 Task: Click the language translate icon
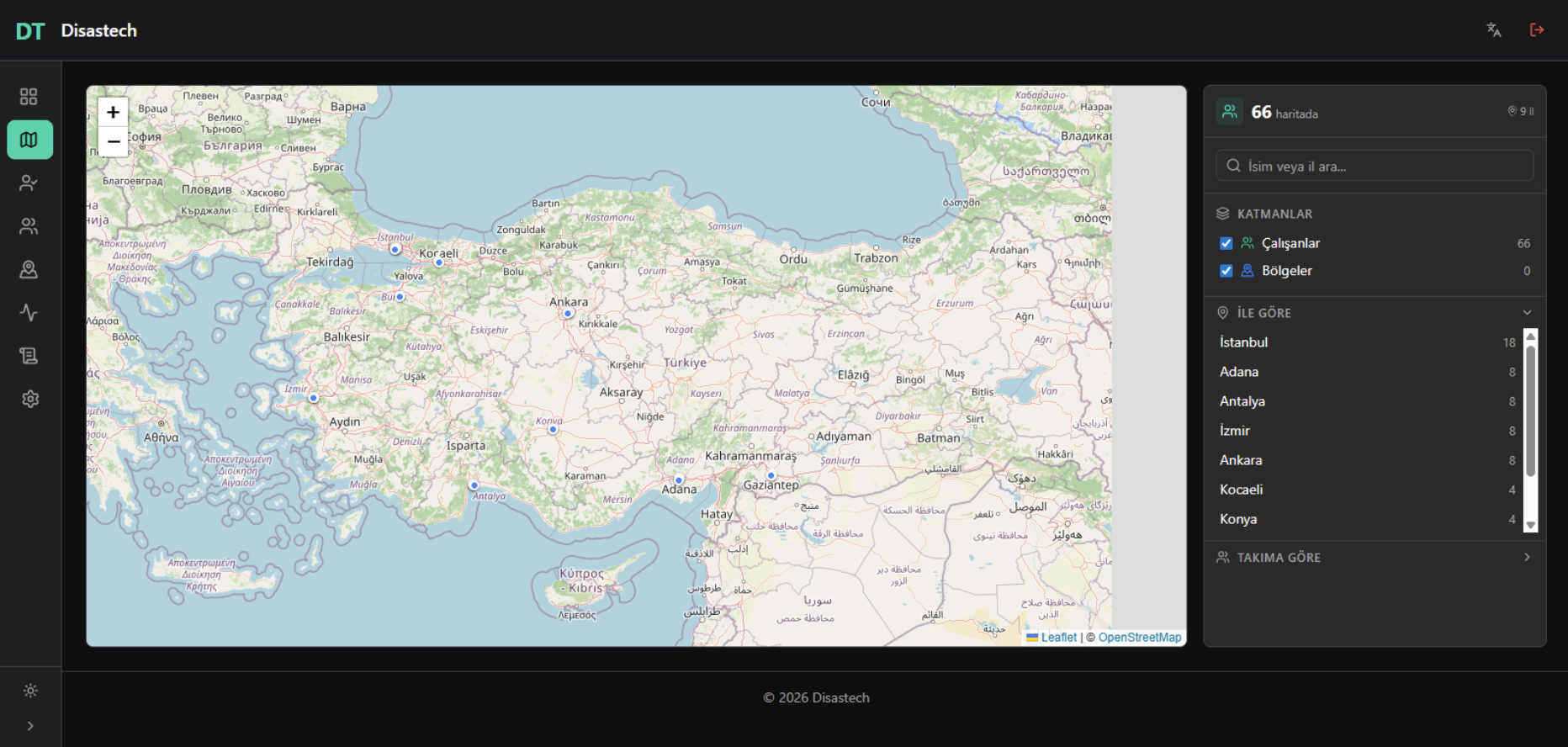pyautogui.click(x=1494, y=30)
